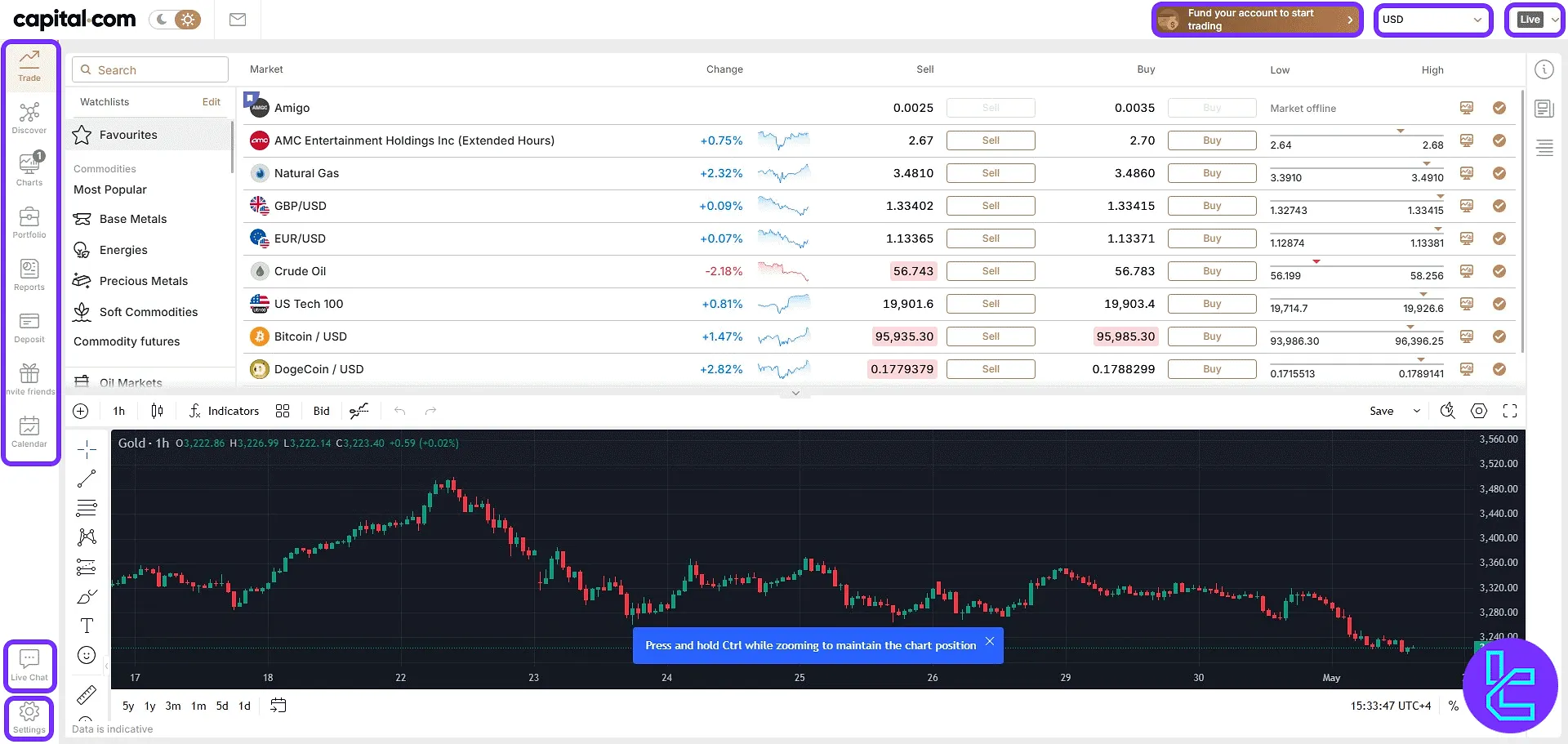
Task: Select Favourites watchlist
Action: [x=149, y=135]
